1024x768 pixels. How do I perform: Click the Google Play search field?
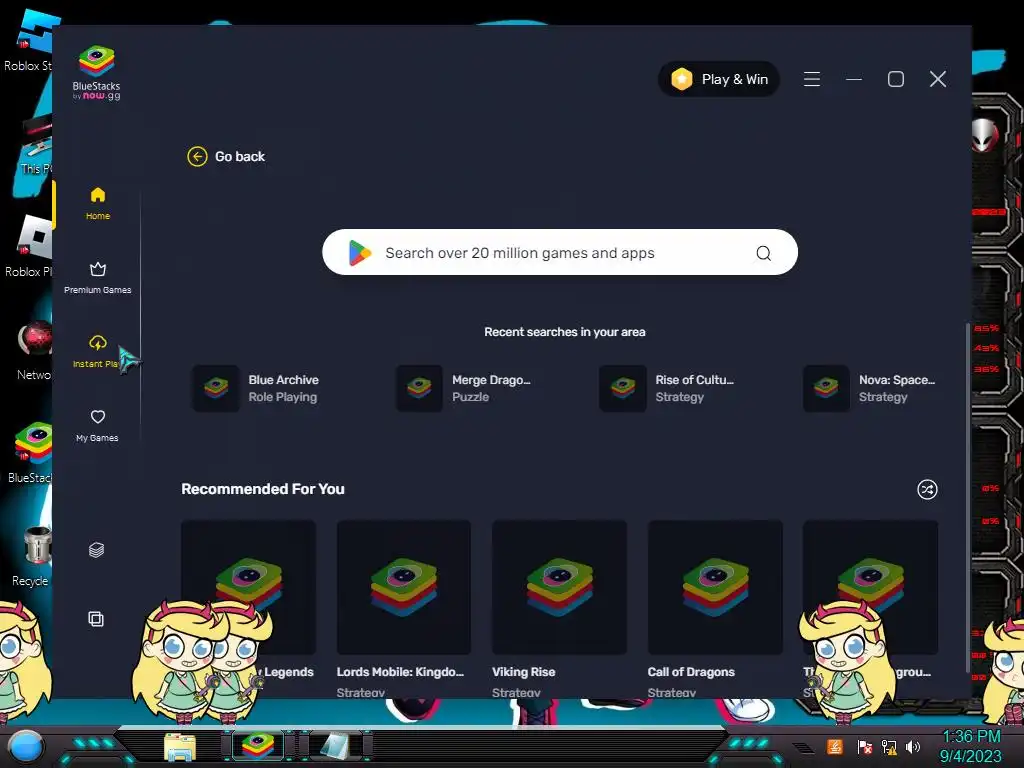point(560,252)
